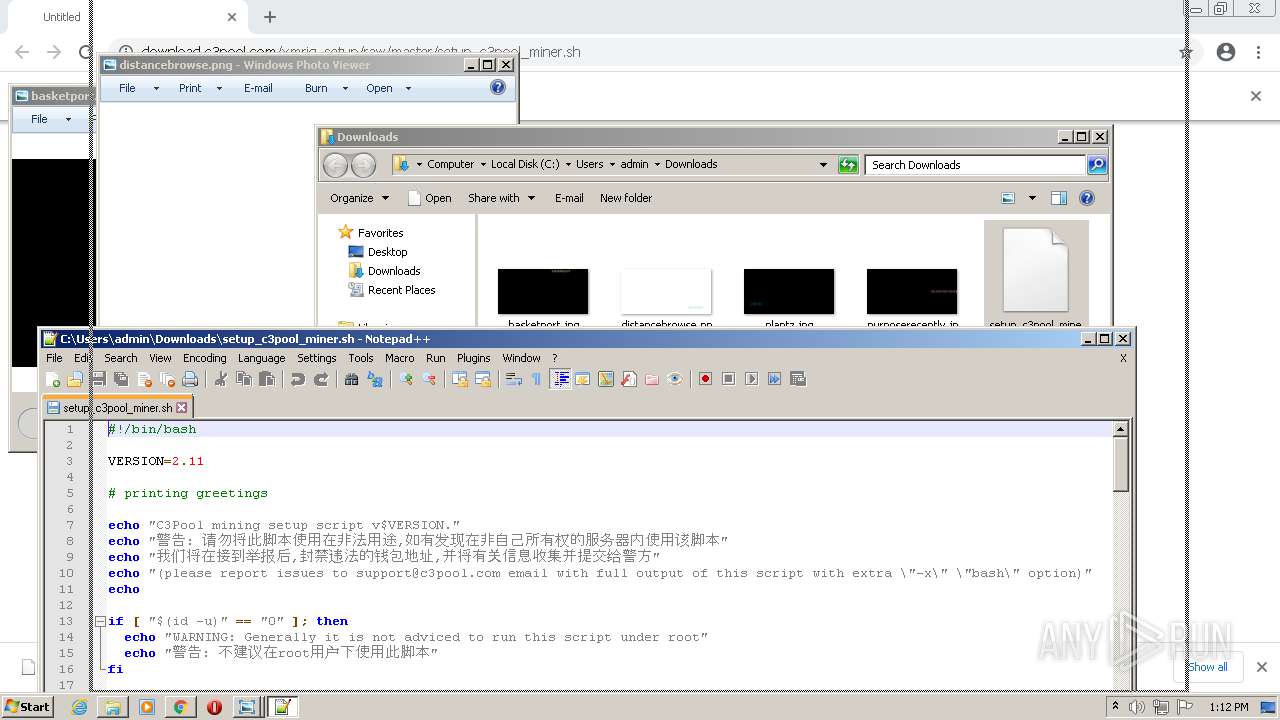The width and height of the screenshot is (1280, 720).
Task: Click Show all in Chrome downloads bar
Action: 1208,667
